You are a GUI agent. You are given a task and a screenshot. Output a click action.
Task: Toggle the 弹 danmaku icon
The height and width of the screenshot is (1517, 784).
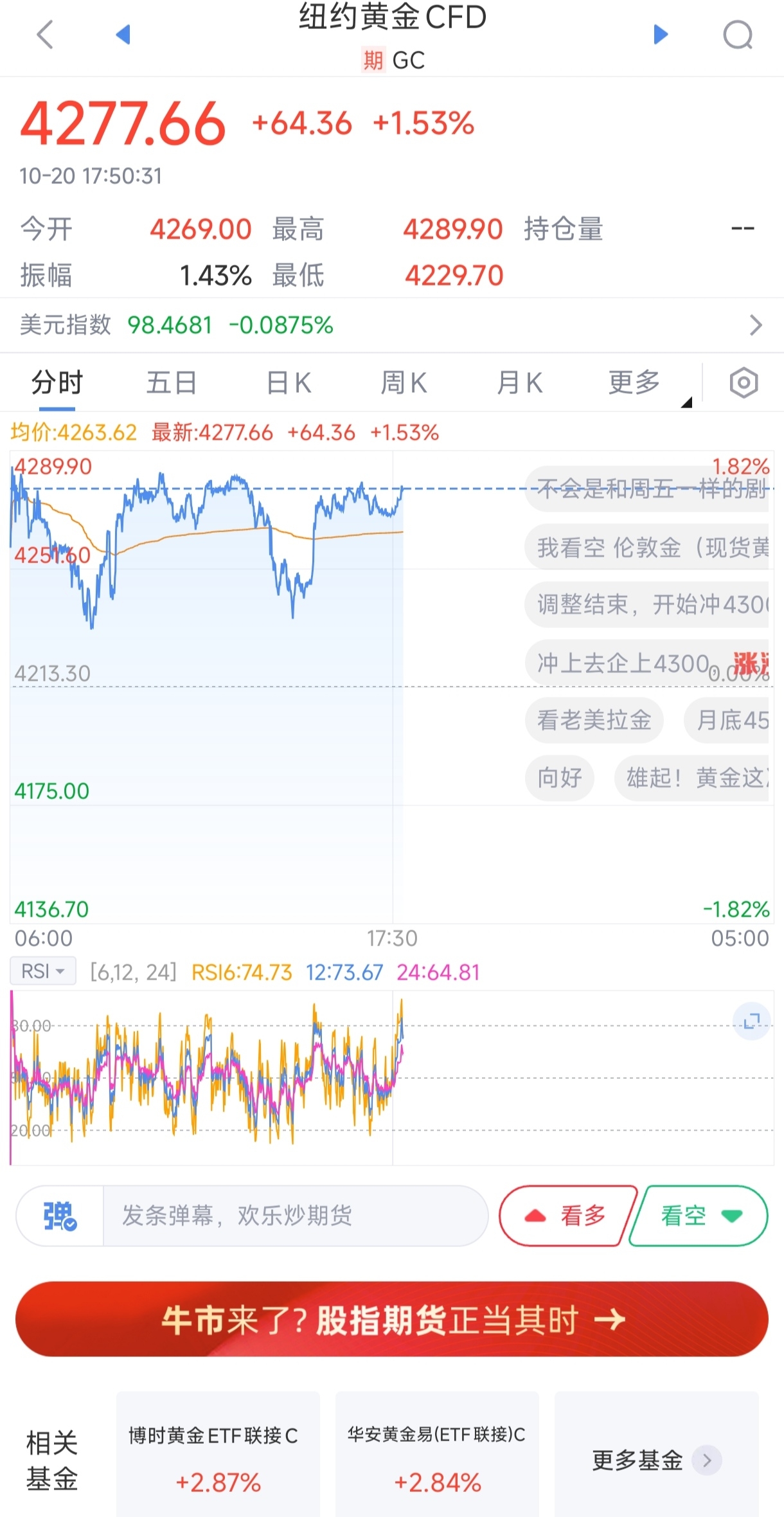(x=60, y=1216)
